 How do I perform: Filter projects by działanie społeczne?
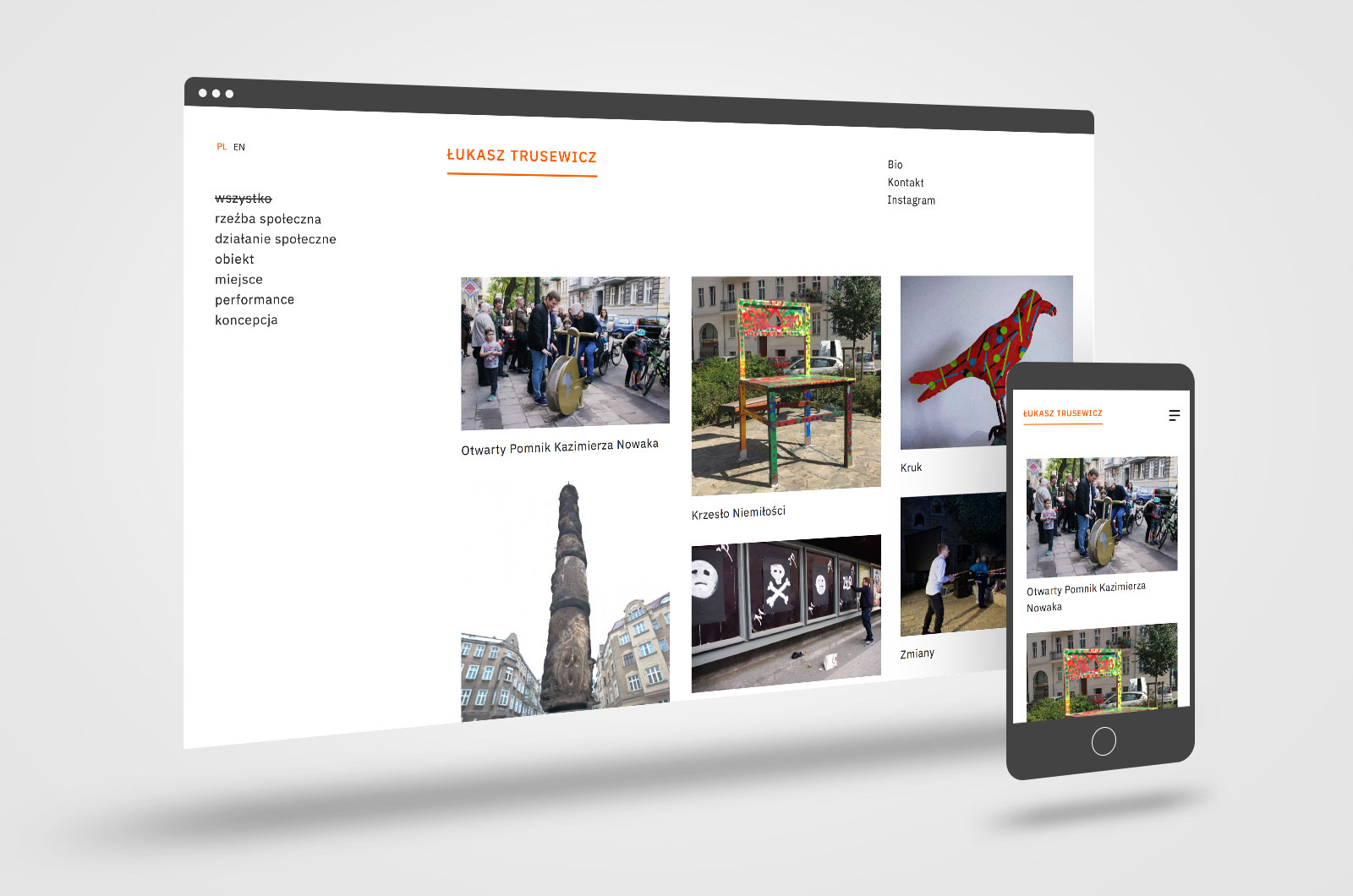pos(275,239)
